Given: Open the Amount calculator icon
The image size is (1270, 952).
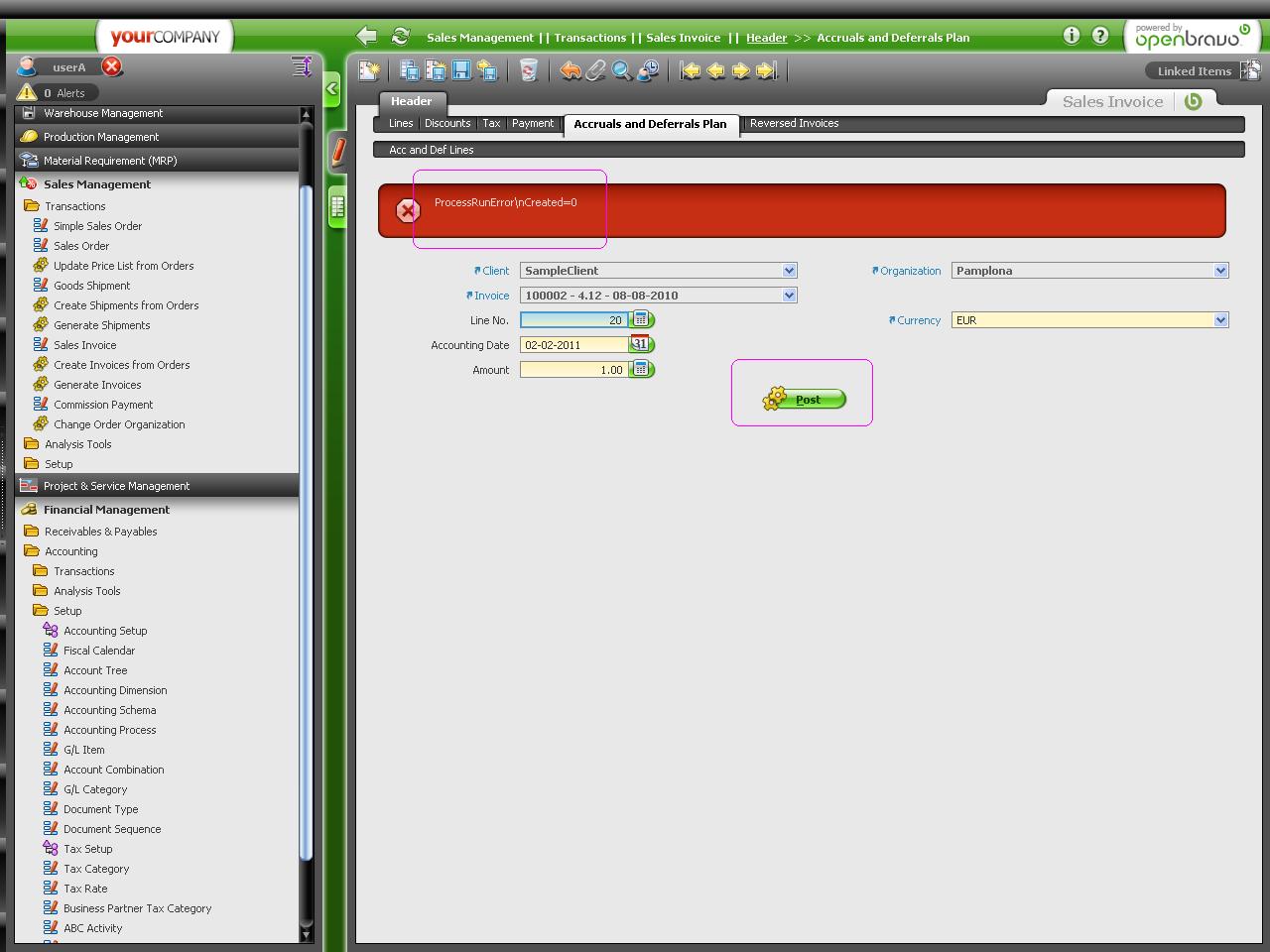Looking at the screenshot, I should (x=642, y=369).
